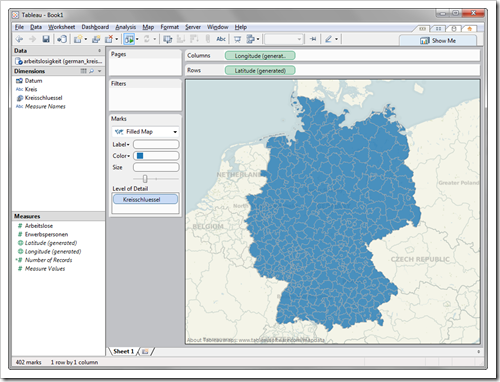Switch to the filmstrip view tab
Image resolution: width=500 pixels, height=382 pixels.
tap(422, 29)
